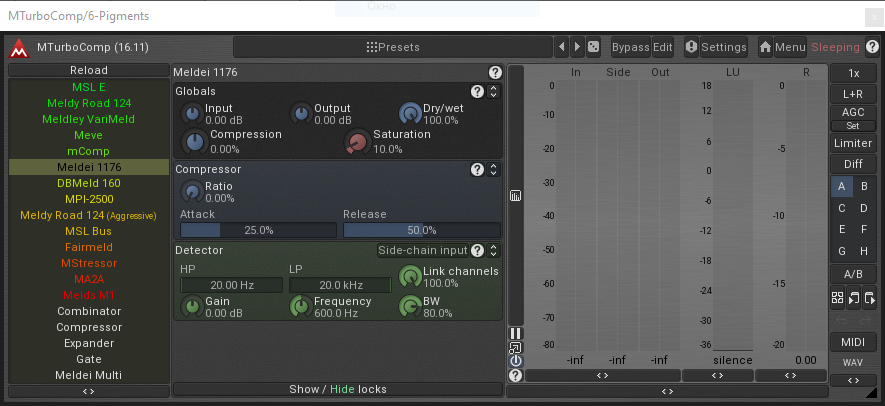Toggle the Bypass button
The width and height of the screenshot is (885, 406).
tap(630, 47)
